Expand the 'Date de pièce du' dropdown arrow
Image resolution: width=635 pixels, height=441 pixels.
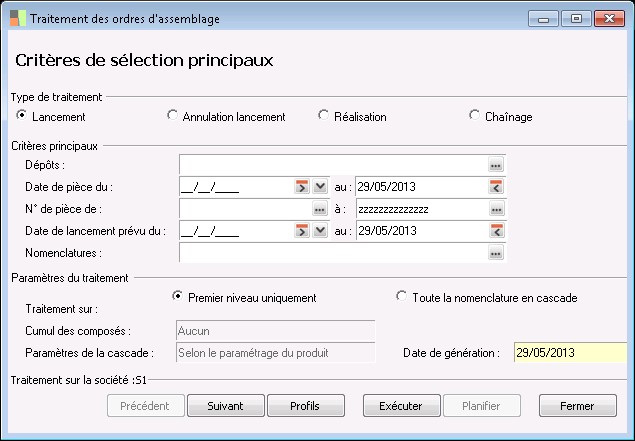(320, 187)
